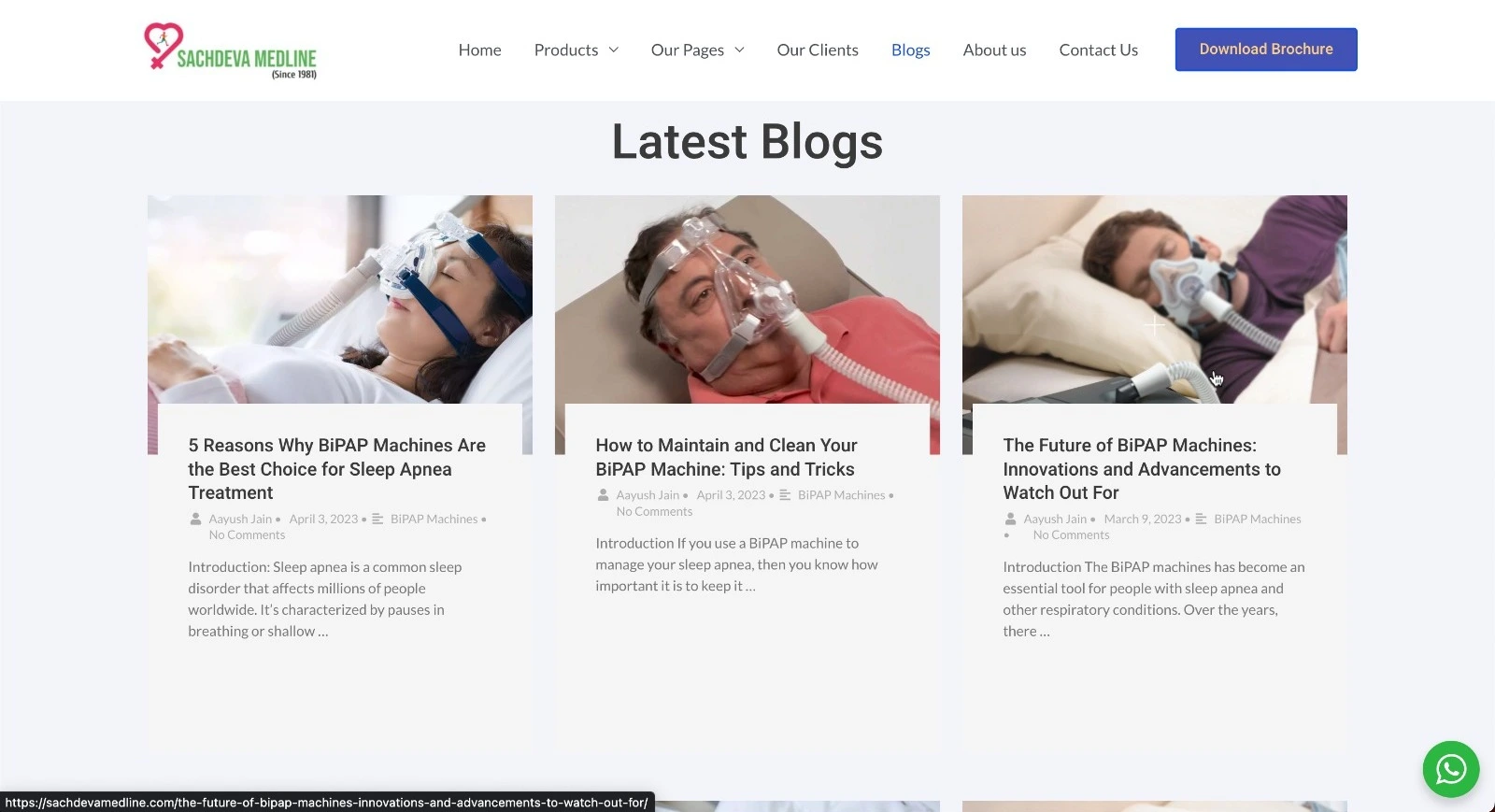The width and height of the screenshot is (1495, 812).
Task: Expand the Products dropdown arrow
Action: (x=614, y=50)
